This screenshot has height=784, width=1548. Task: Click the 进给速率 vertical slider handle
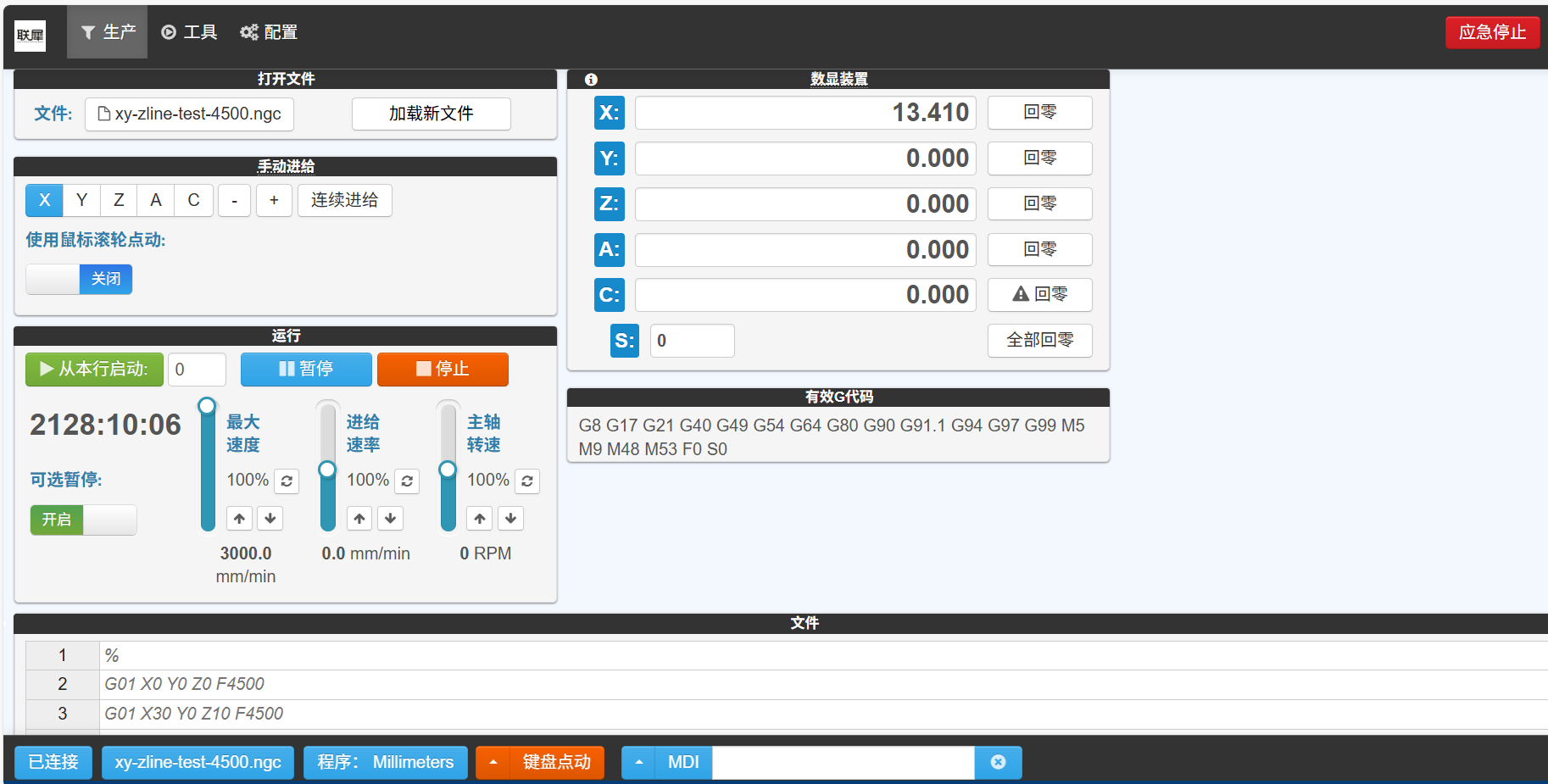tap(327, 470)
